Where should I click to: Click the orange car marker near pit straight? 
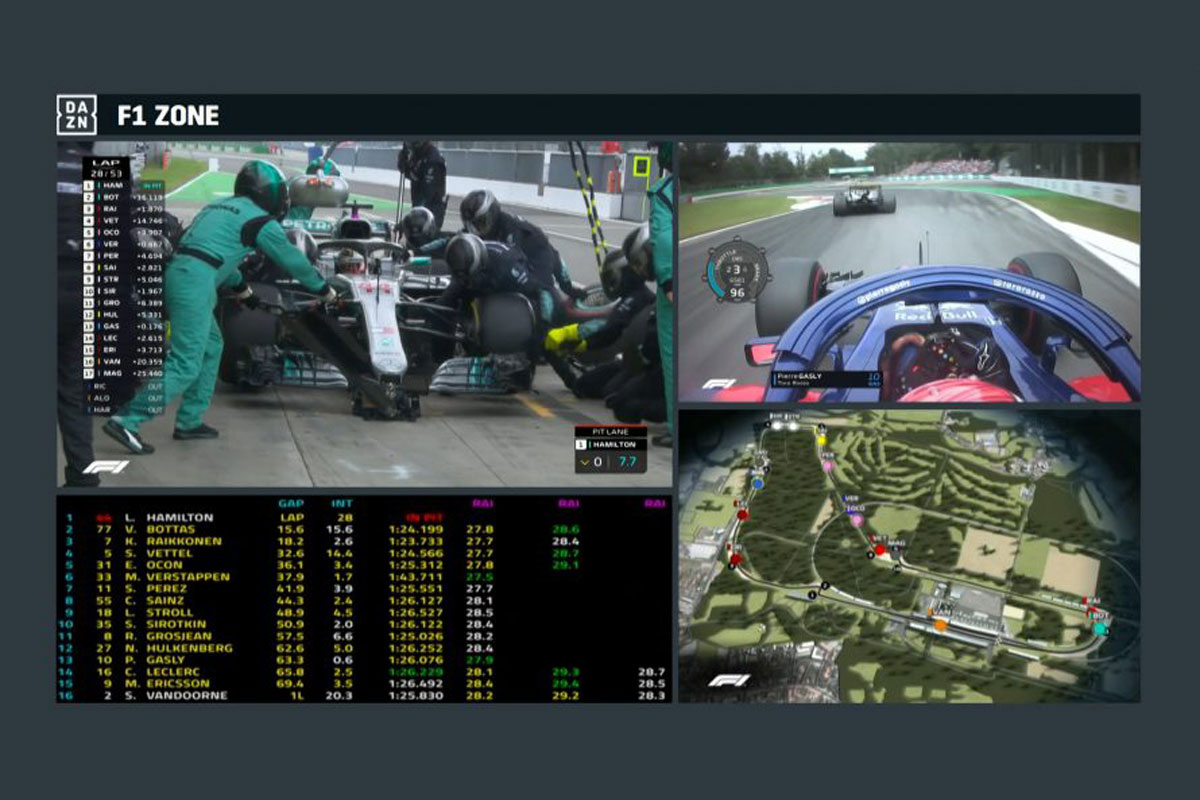pyautogui.click(x=940, y=623)
